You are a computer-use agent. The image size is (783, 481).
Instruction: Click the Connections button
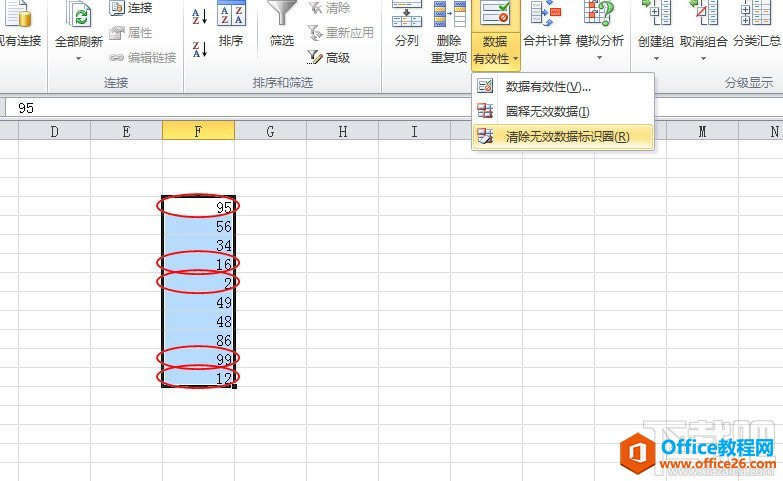point(131,7)
